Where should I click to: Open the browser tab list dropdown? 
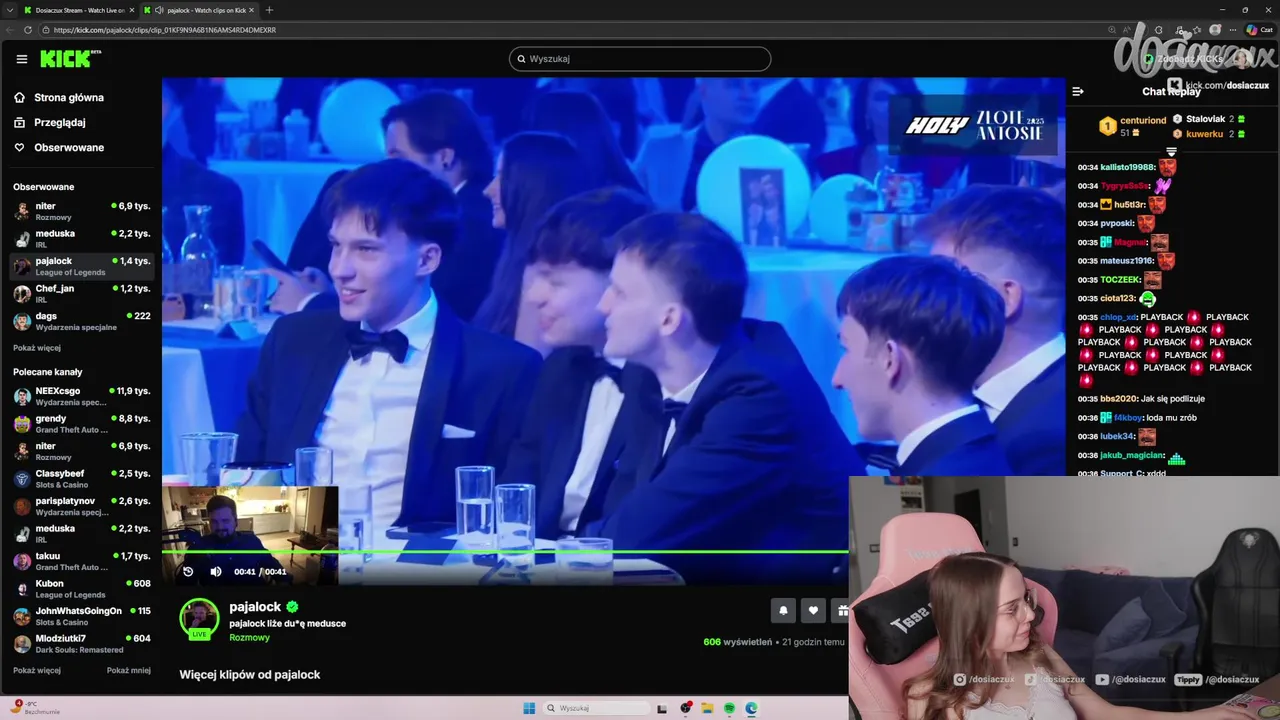tap(10, 10)
